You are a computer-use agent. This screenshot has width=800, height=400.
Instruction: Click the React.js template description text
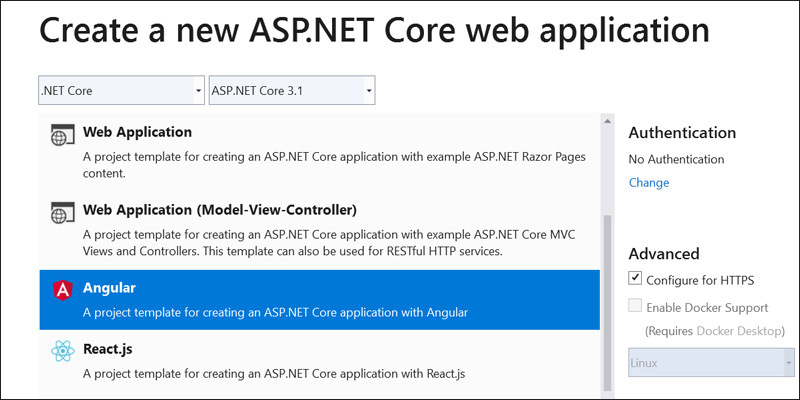pos(274,373)
